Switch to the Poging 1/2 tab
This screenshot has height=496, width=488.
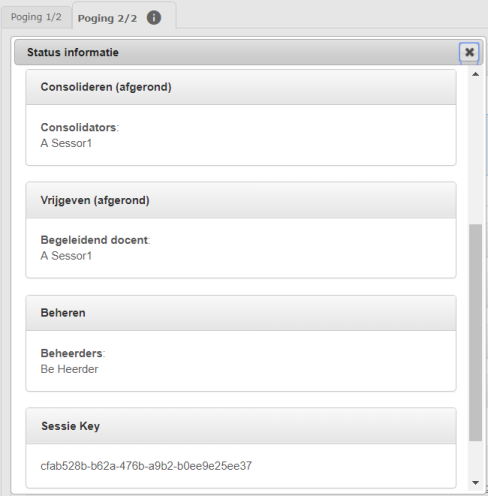[36, 17]
